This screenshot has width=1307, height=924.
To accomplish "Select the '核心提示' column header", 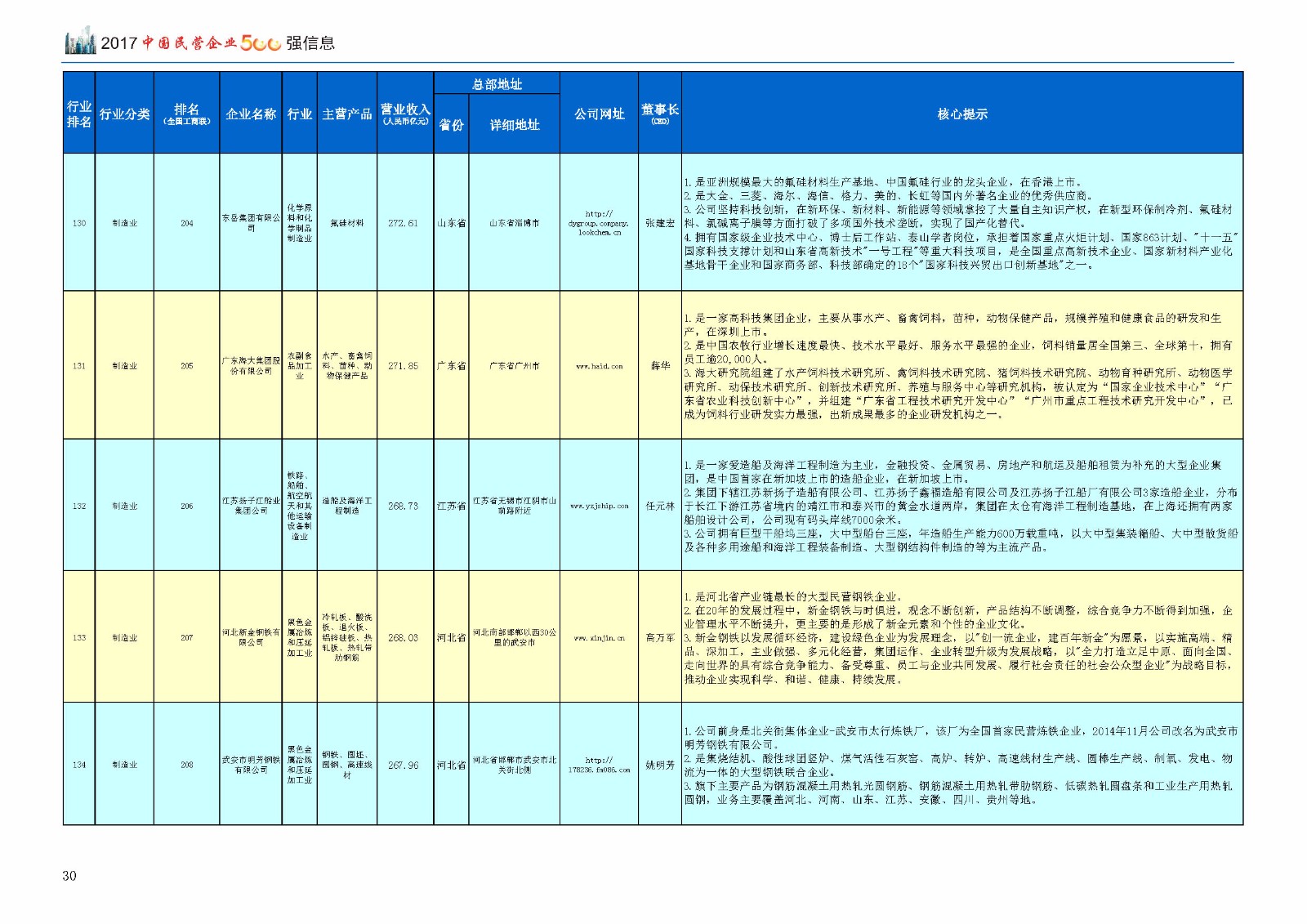I will [962, 114].
